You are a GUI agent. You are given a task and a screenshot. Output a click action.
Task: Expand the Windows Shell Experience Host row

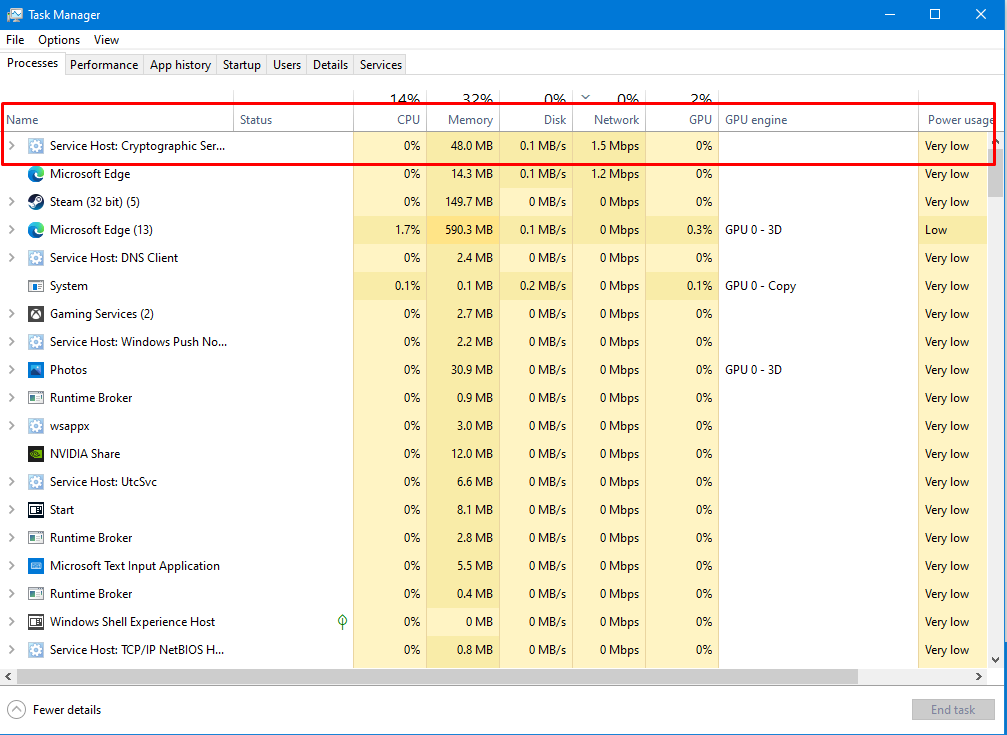11,622
